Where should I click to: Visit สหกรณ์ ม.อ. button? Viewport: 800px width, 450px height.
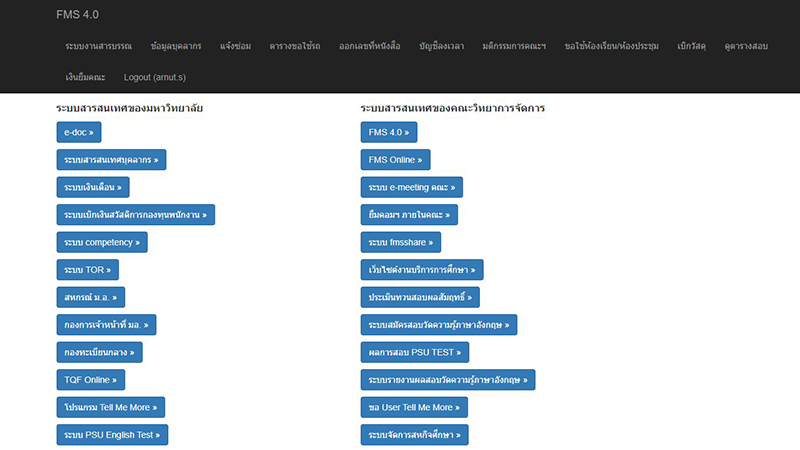(x=91, y=297)
